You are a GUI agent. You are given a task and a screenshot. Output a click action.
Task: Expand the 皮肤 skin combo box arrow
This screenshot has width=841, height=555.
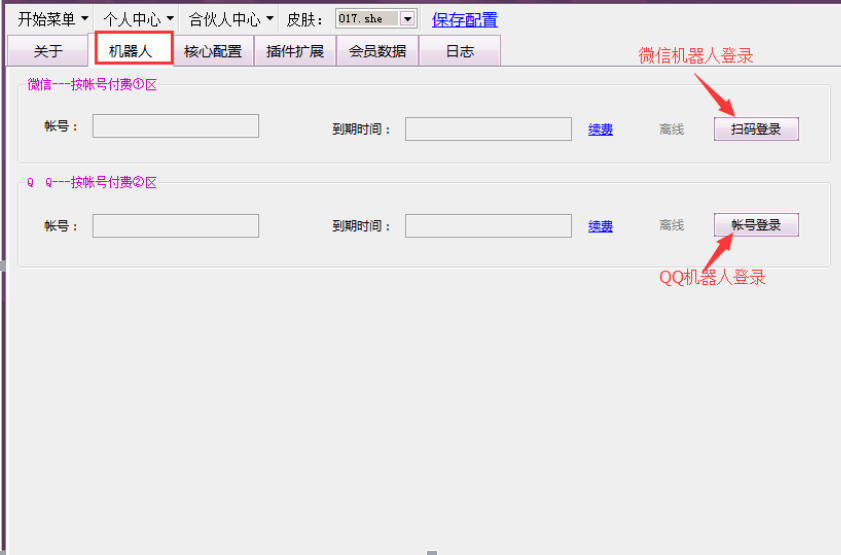(x=407, y=19)
